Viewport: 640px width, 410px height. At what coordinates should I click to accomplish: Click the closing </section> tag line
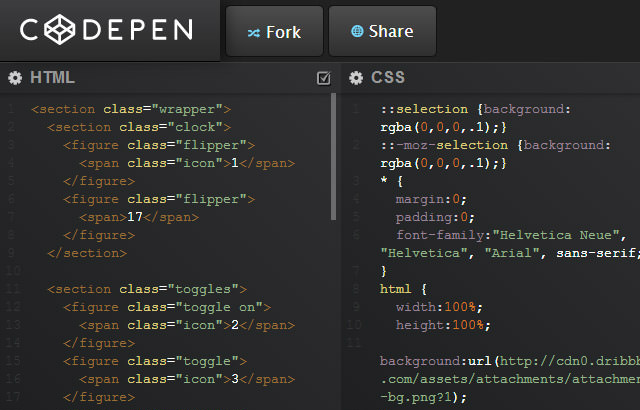click(x=87, y=253)
